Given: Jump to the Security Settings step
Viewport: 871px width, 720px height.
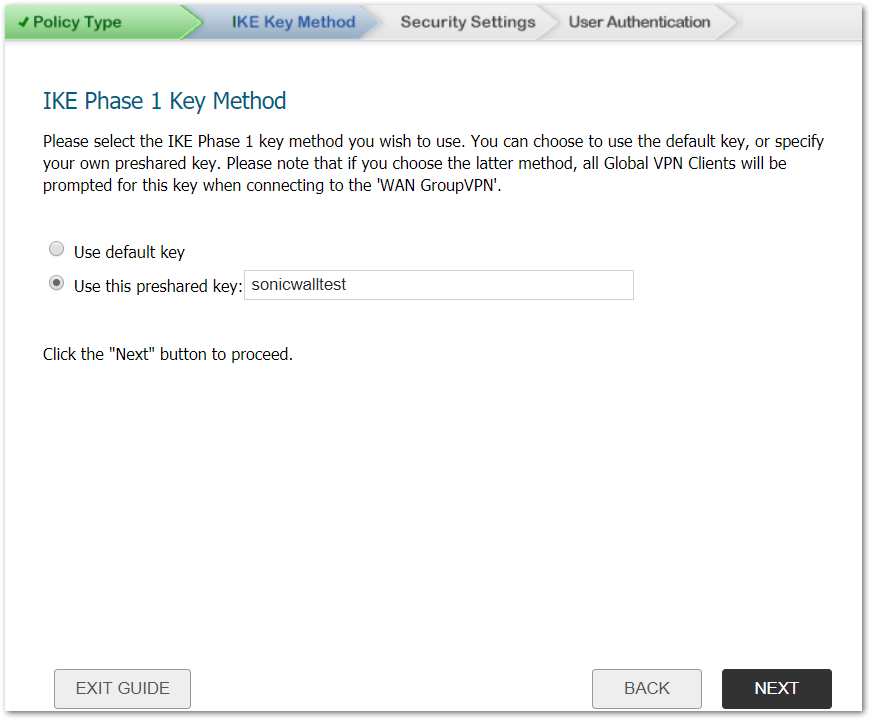Looking at the screenshot, I should pos(467,22).
